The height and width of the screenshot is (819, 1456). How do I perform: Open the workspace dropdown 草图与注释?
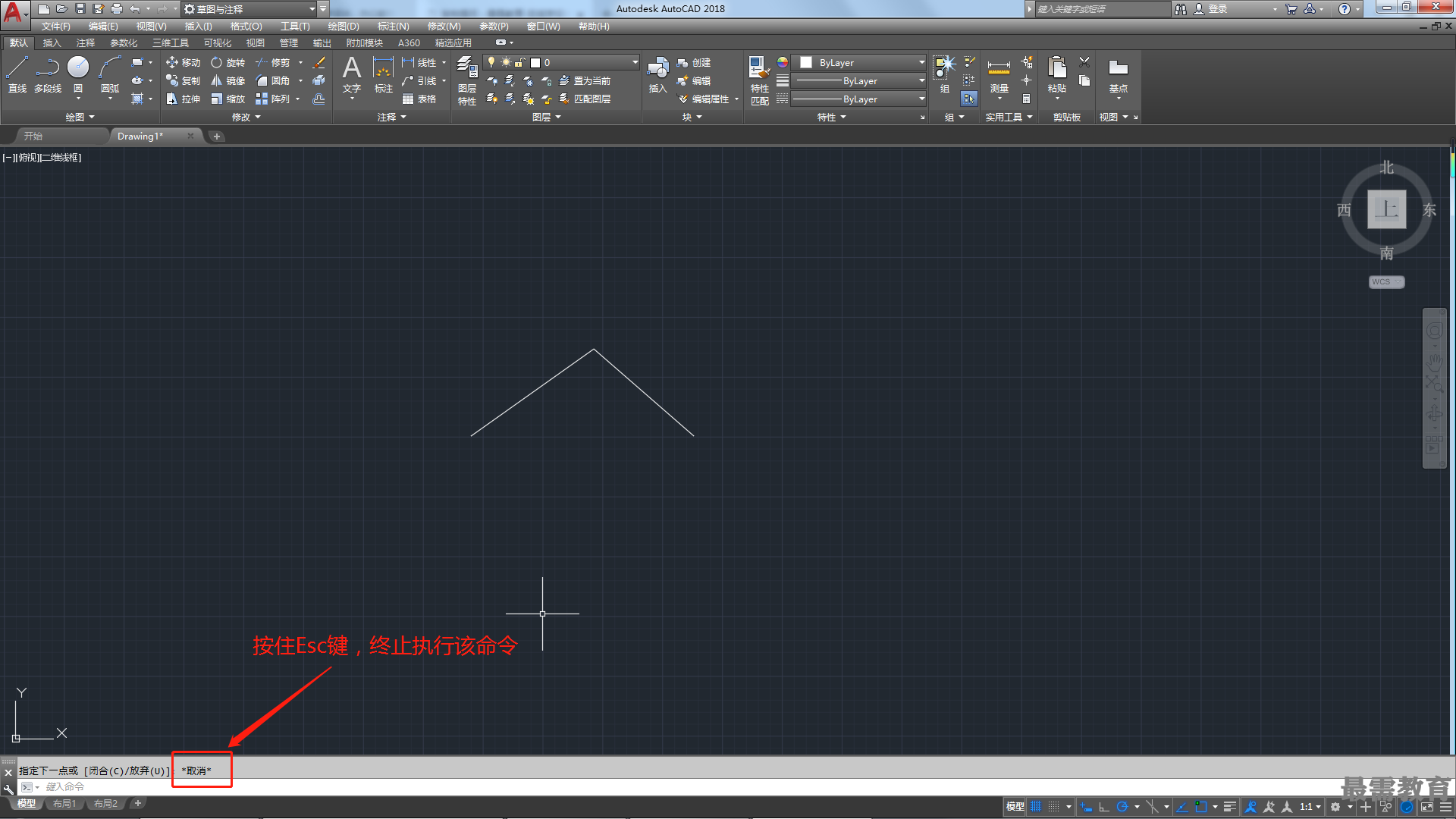(x=249, y=9)
